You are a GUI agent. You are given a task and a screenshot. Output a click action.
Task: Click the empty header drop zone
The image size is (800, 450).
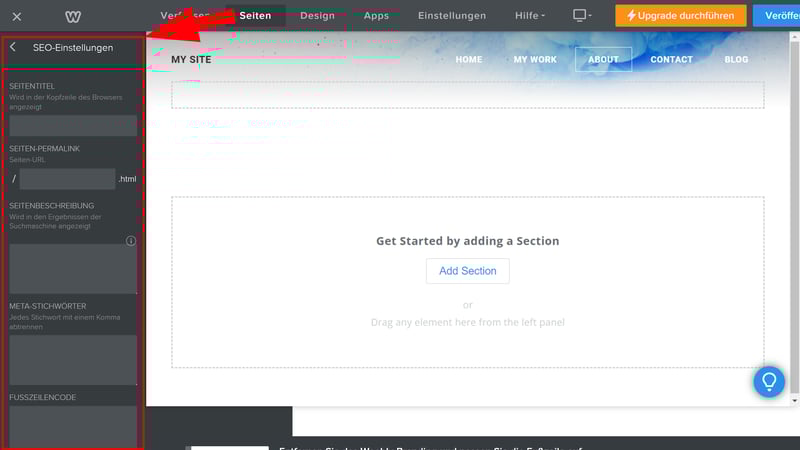click(x=467, y=95)
